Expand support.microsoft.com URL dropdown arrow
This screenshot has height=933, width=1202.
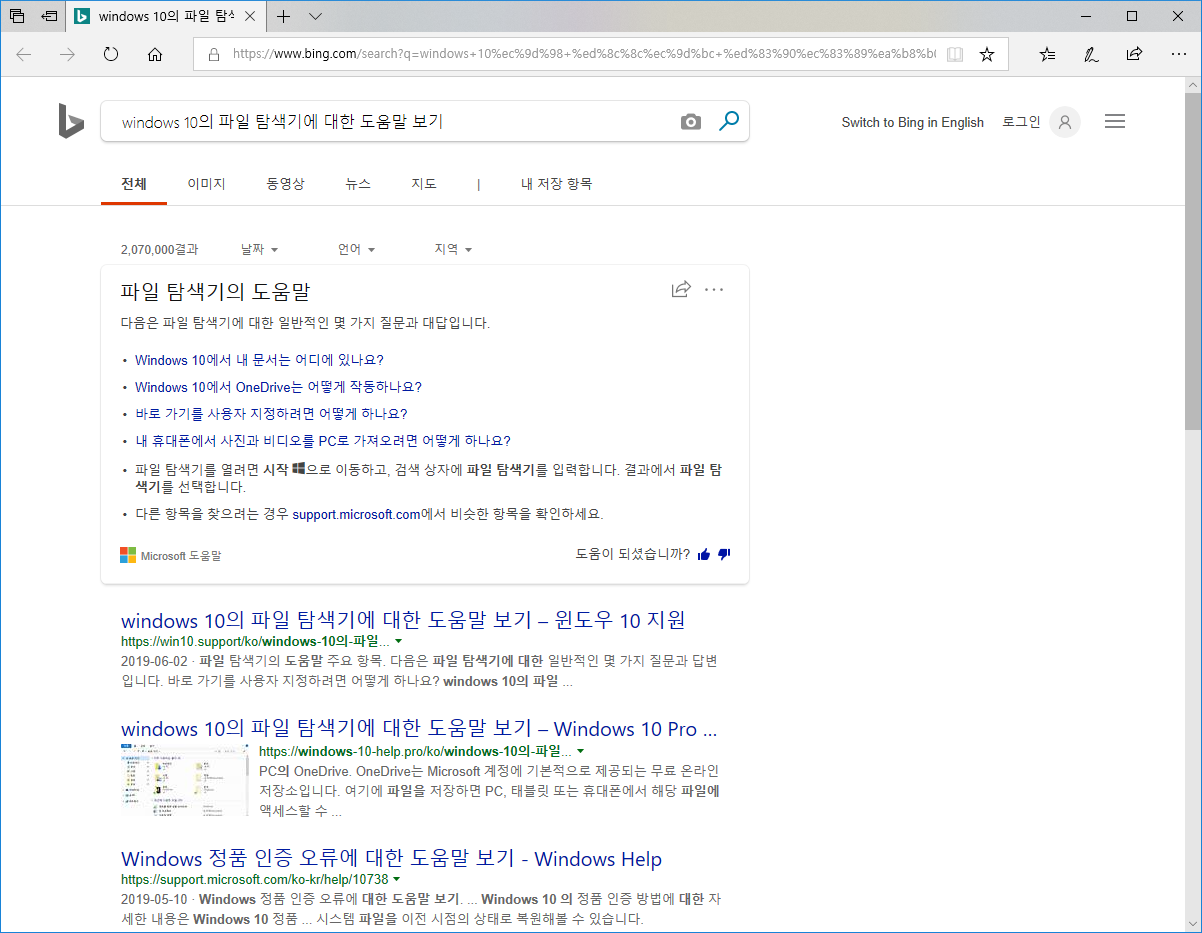396,880
